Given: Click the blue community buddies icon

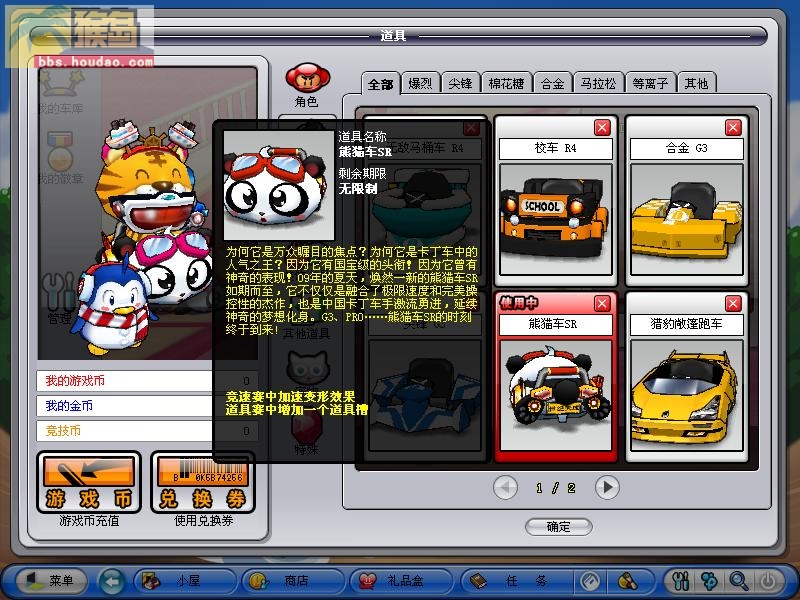Looking at the screenshot, I should click(710, 581).
